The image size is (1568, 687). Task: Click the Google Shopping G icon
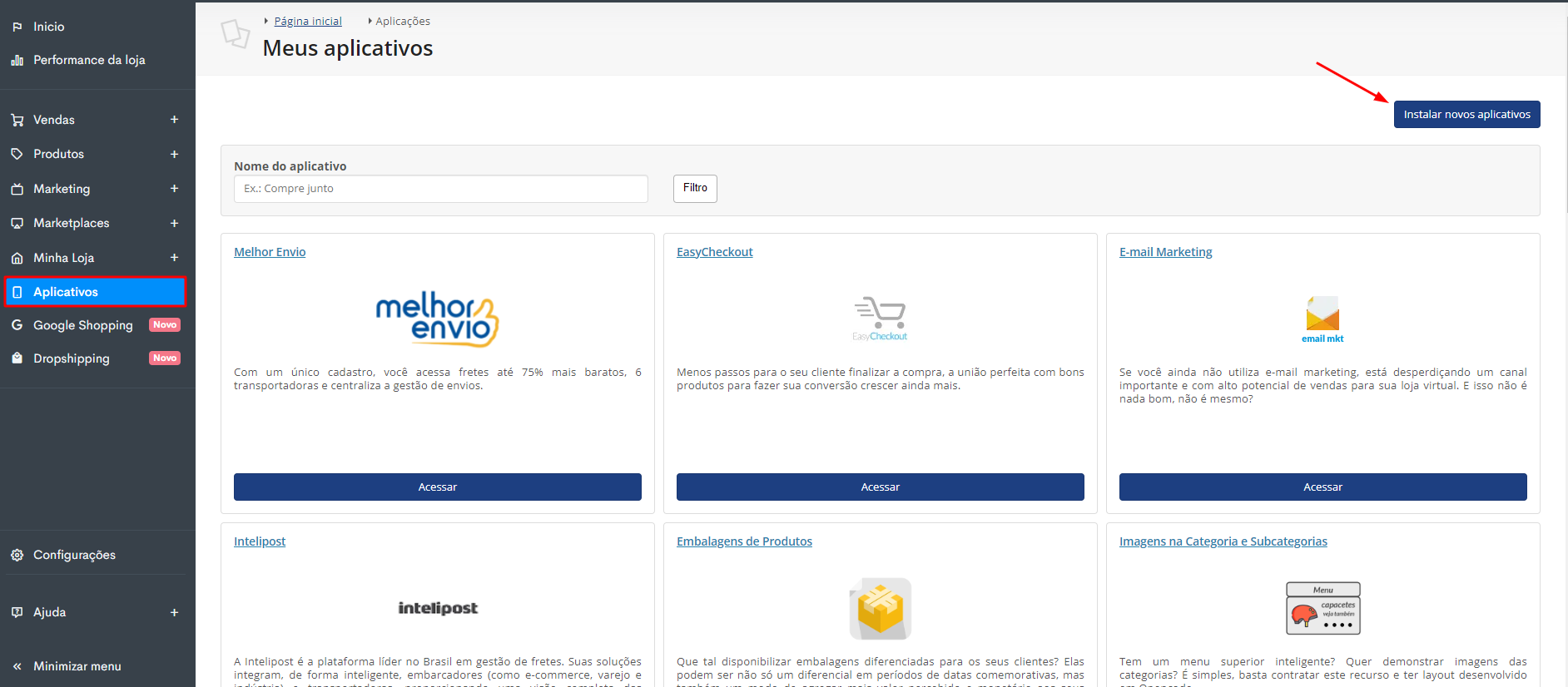click(17, 325)
